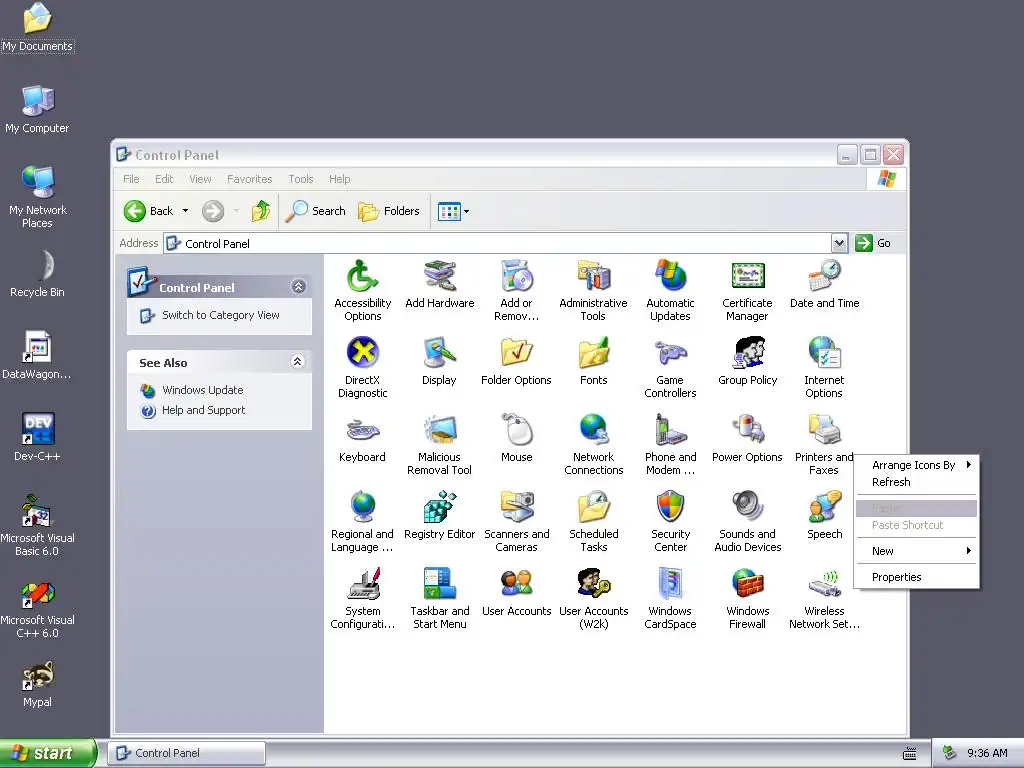Open the File menu

[x=131, y=179]
